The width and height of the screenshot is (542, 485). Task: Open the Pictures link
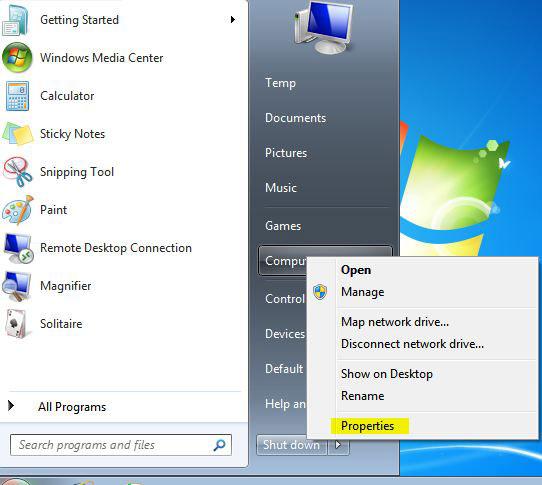(x=286, y=153)
